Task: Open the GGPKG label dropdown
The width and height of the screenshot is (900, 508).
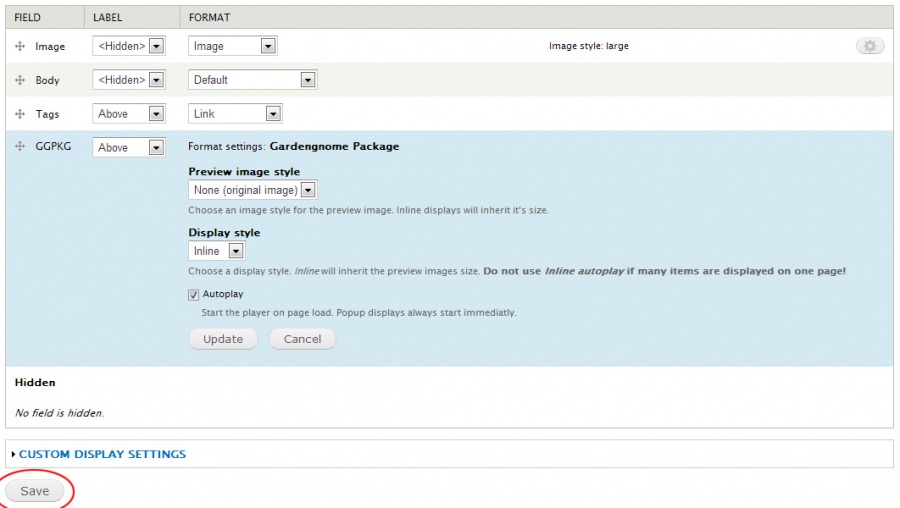Action: pos(128,148)
